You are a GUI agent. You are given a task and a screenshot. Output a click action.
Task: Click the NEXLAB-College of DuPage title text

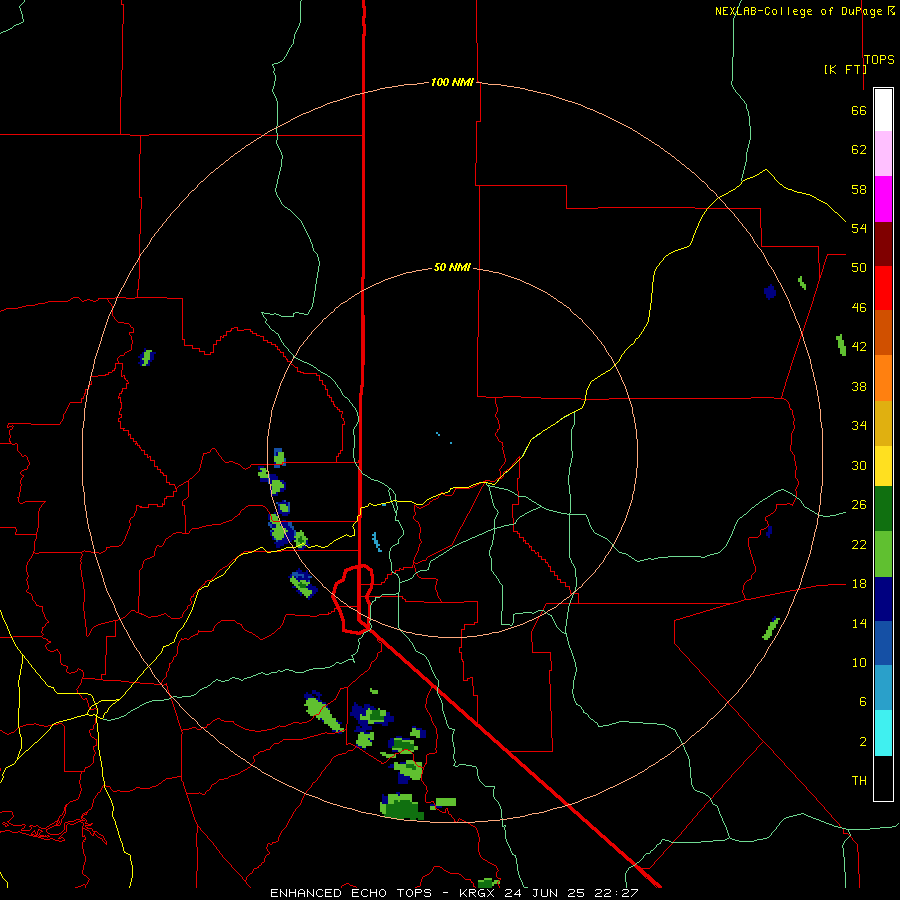[x=798, y=11]
